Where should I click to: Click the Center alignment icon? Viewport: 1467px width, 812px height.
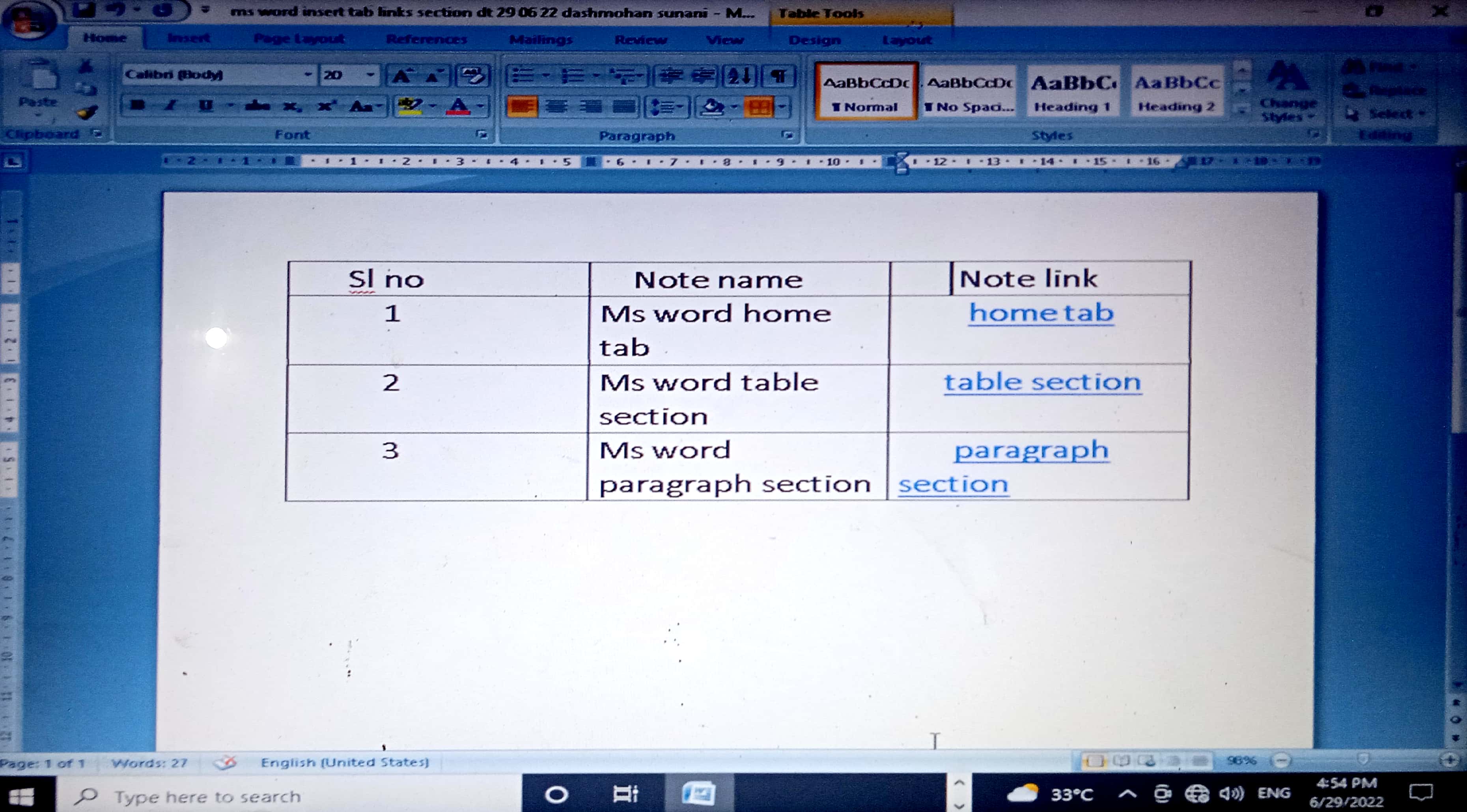(x=556, y=106)
